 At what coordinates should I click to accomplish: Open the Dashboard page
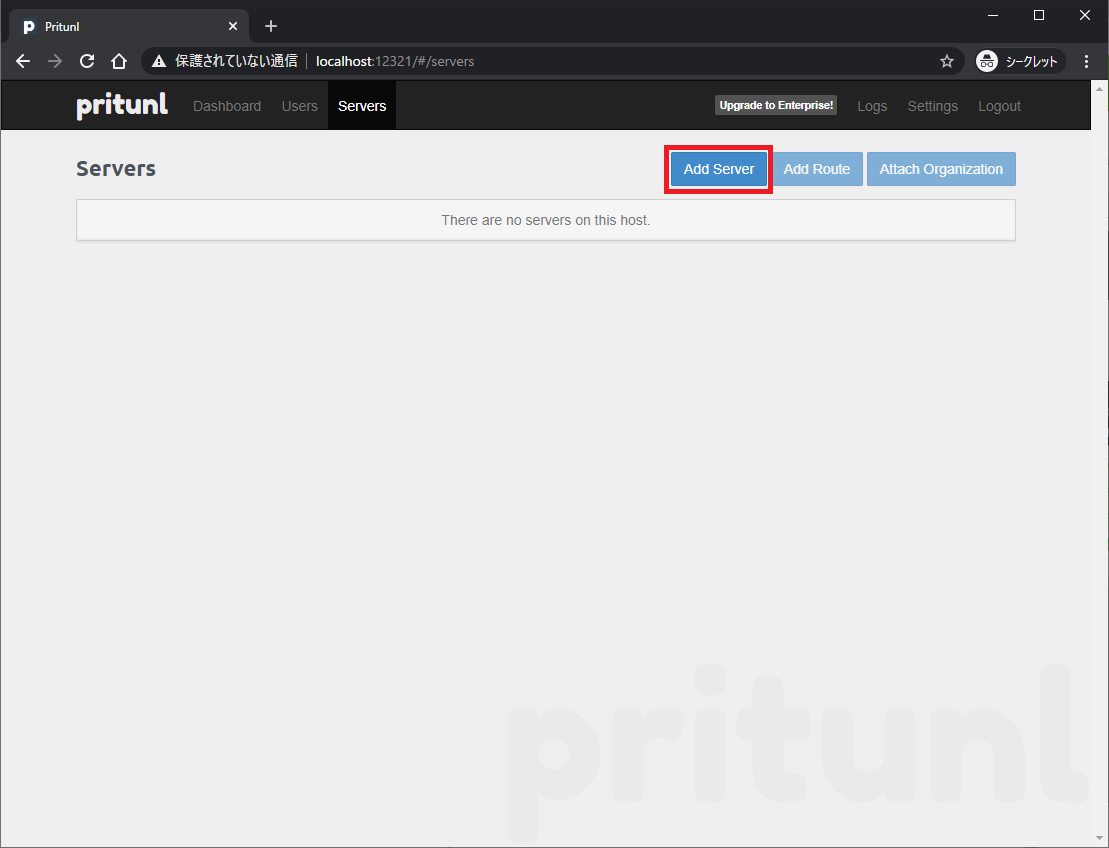[227, 106]
